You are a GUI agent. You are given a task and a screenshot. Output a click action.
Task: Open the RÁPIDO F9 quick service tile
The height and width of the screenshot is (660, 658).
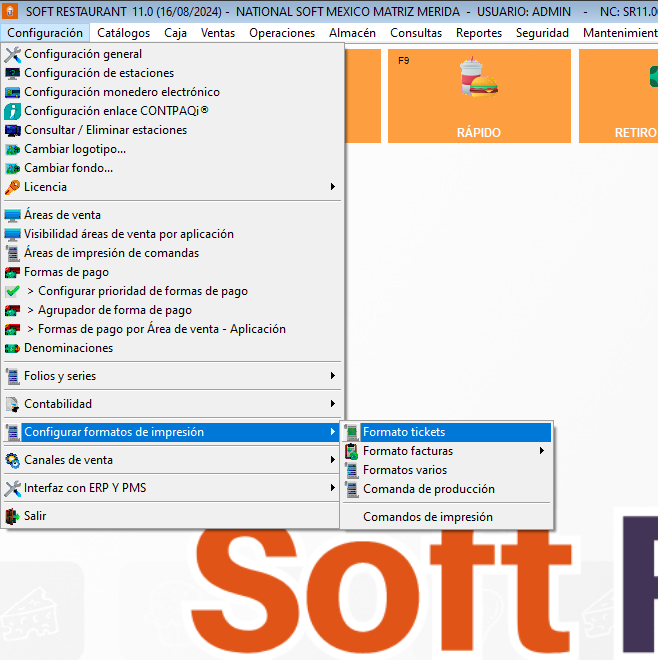pyautogui.click(x=479, y=96)
